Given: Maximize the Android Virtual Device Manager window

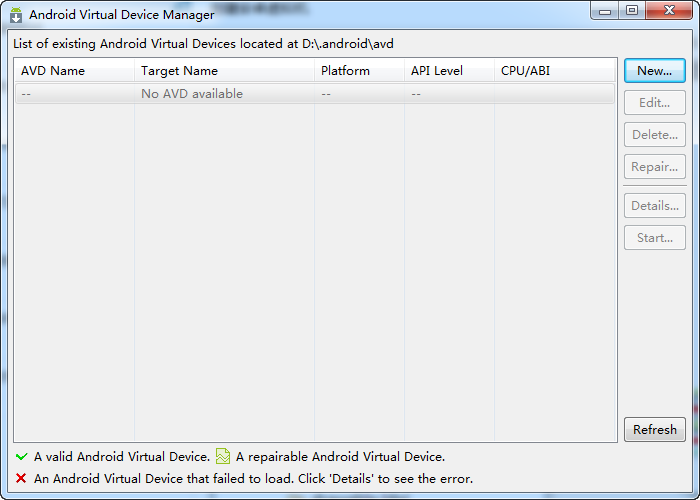Looking at the screenshot, I should click(x=632, y=10).
